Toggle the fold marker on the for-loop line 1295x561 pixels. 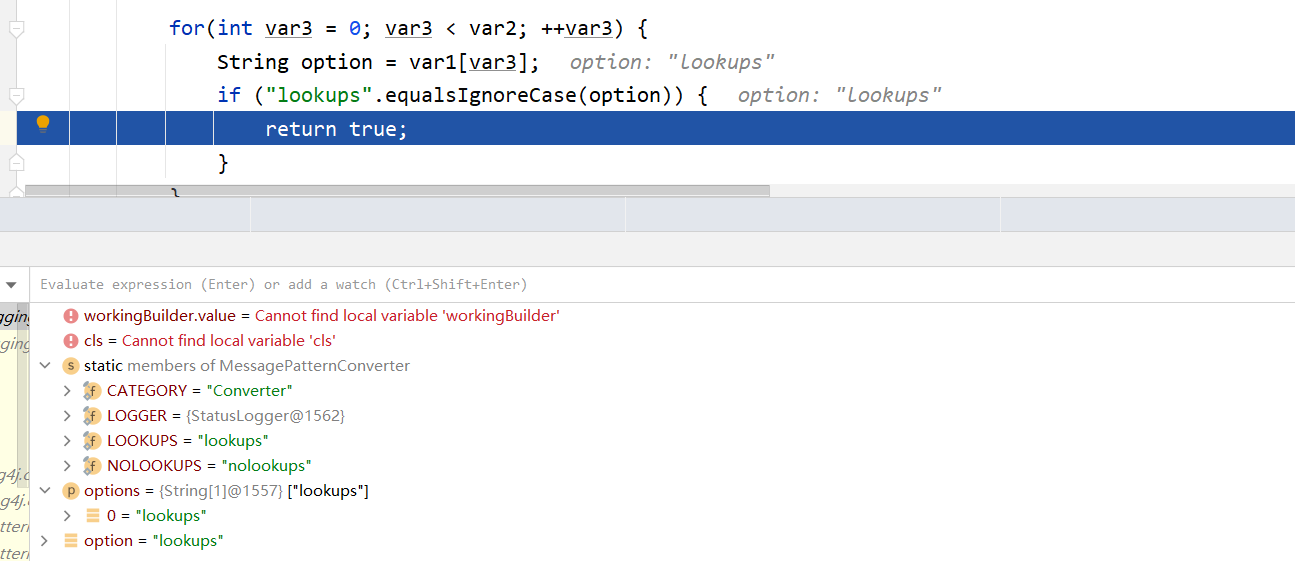coord(16,29)
